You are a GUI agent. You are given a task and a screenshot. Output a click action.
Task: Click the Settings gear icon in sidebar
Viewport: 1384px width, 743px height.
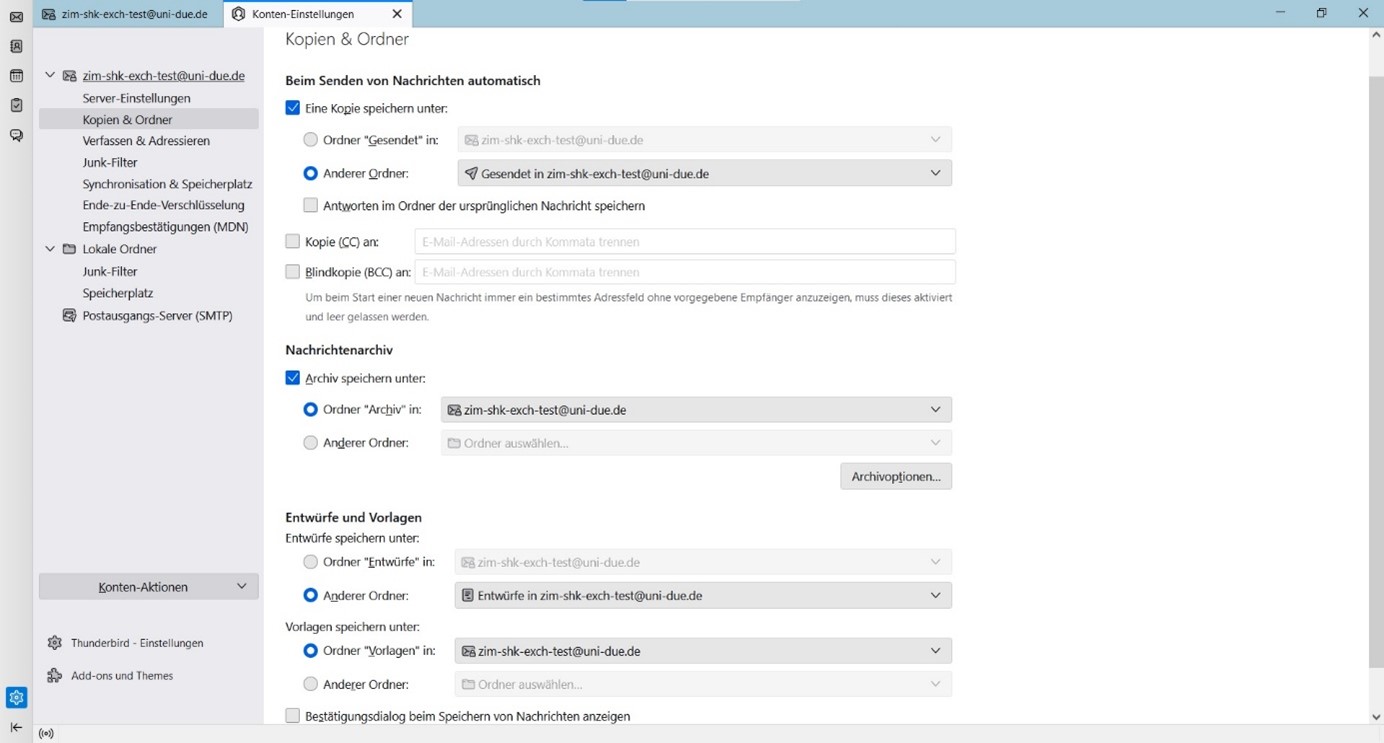[x=16, y=698]
